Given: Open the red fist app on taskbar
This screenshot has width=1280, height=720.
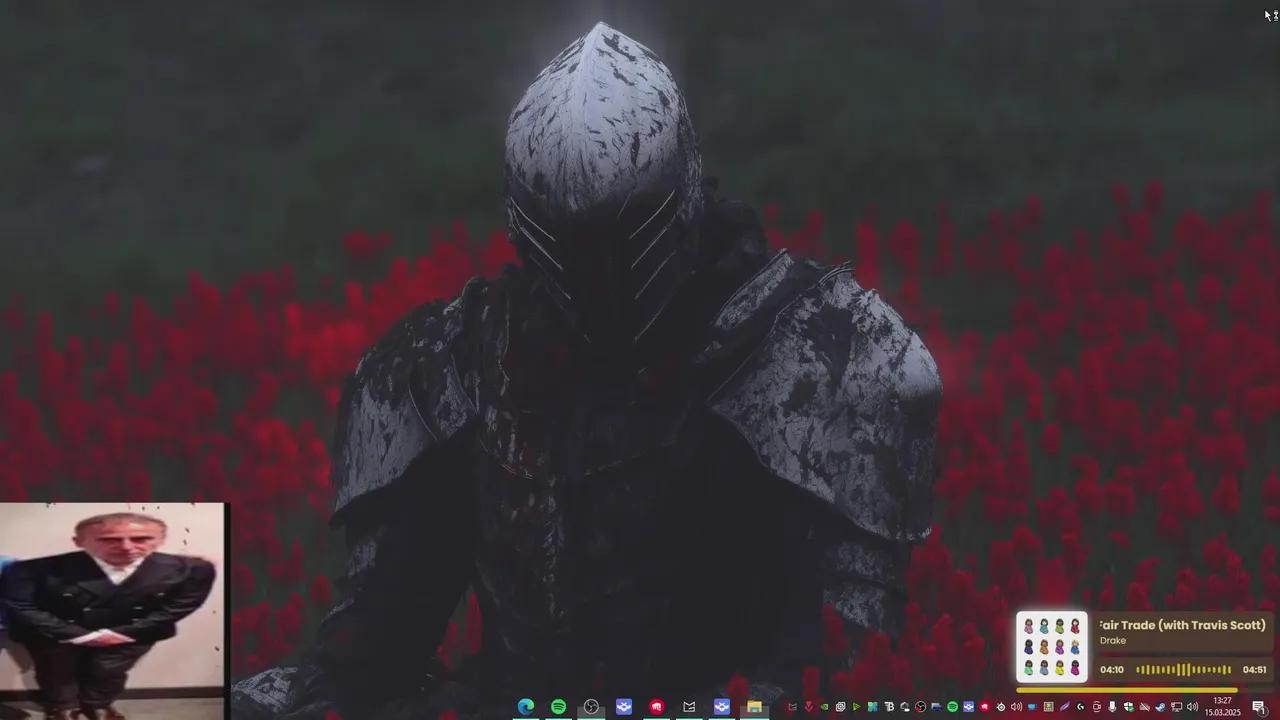Looking at the screenshot, I should pos(656,707).
